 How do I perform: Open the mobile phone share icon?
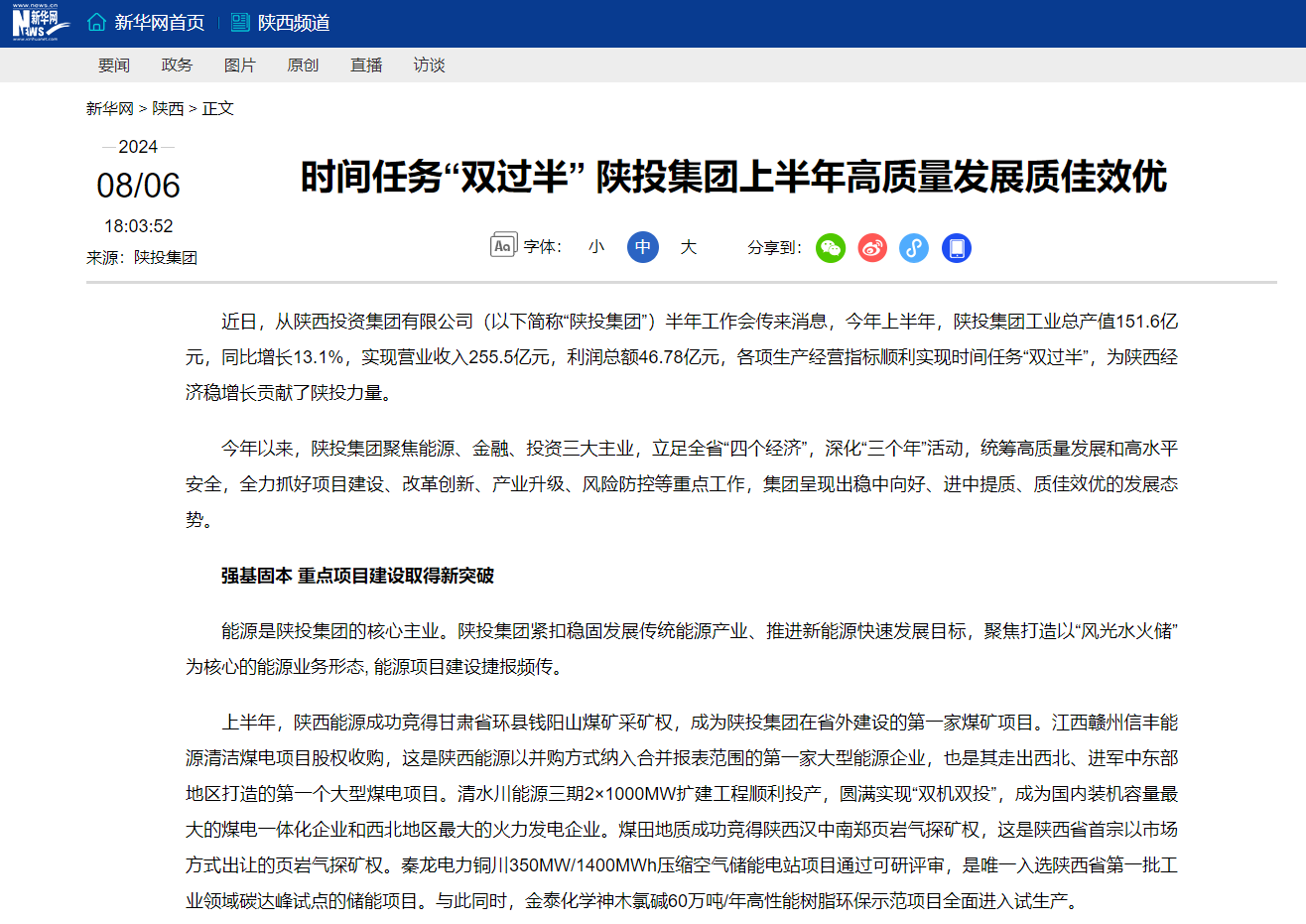coord(956,248)
